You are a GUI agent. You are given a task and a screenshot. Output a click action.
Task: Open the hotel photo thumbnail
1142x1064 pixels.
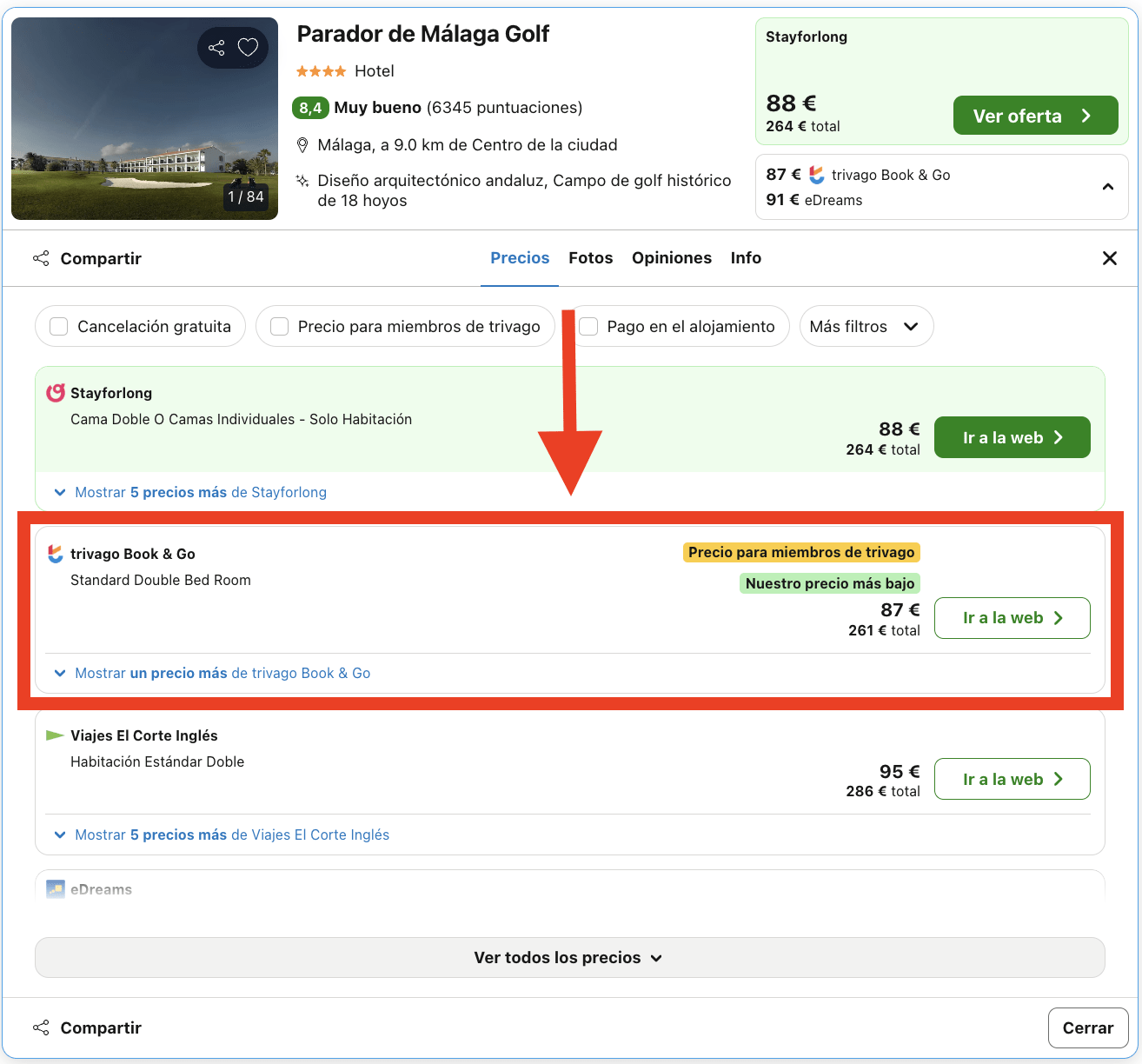(144, 118)
